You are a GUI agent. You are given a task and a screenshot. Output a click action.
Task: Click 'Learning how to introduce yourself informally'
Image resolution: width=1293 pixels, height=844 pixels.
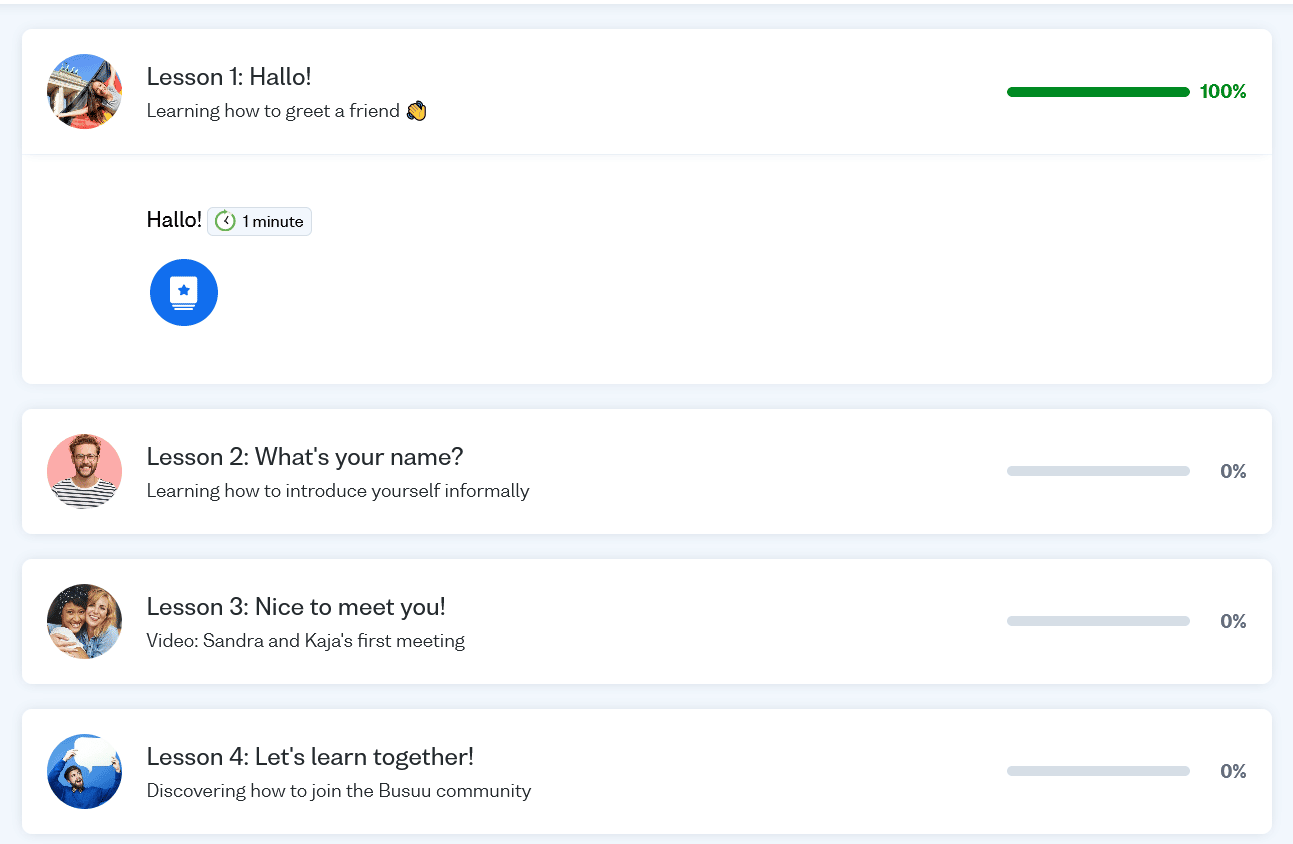click(338, 491)
